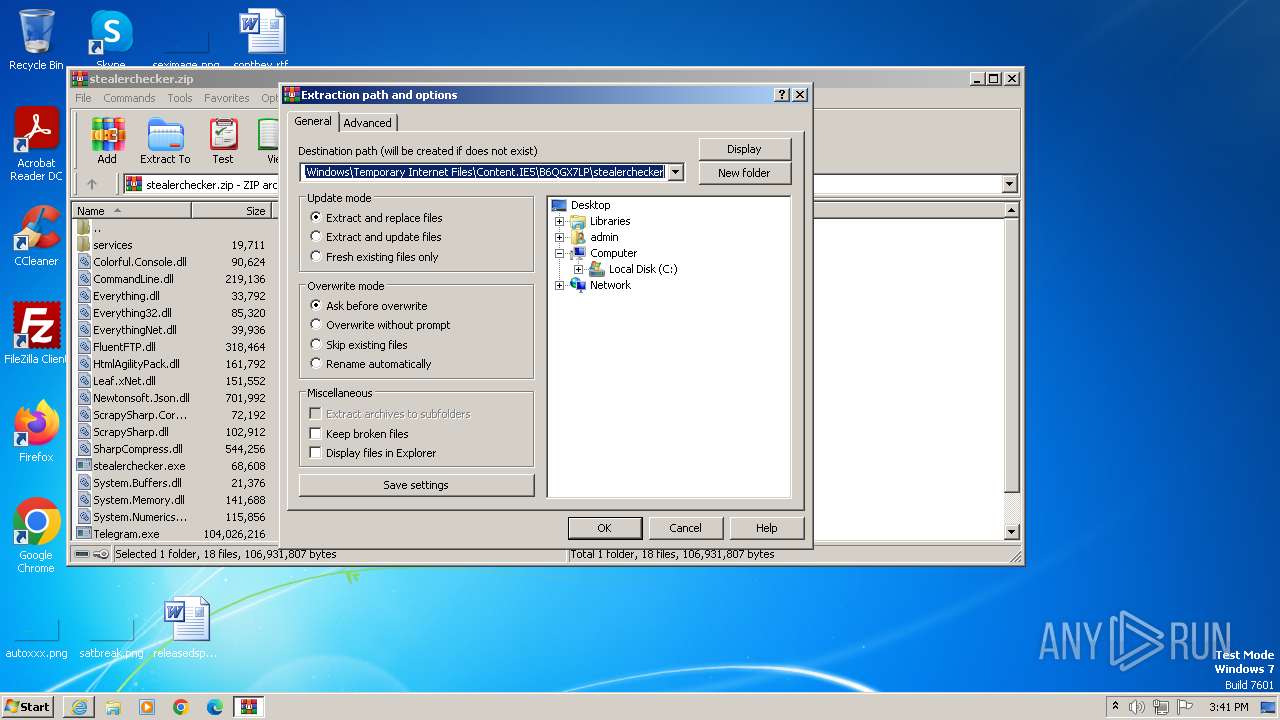The width and height of the screenshot is (1280, 720).
Task: Click Save settings button
Action: click(x=416, y=485)
